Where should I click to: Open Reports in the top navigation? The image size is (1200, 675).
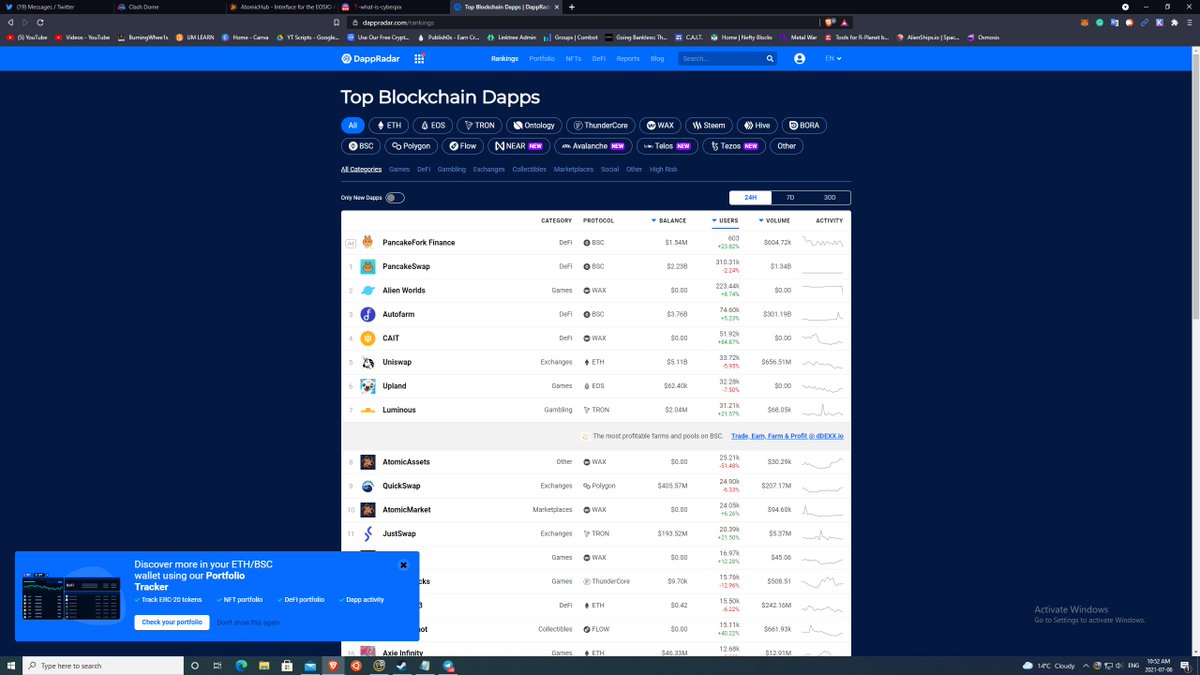pyautogui.click(x=628, y=59)
